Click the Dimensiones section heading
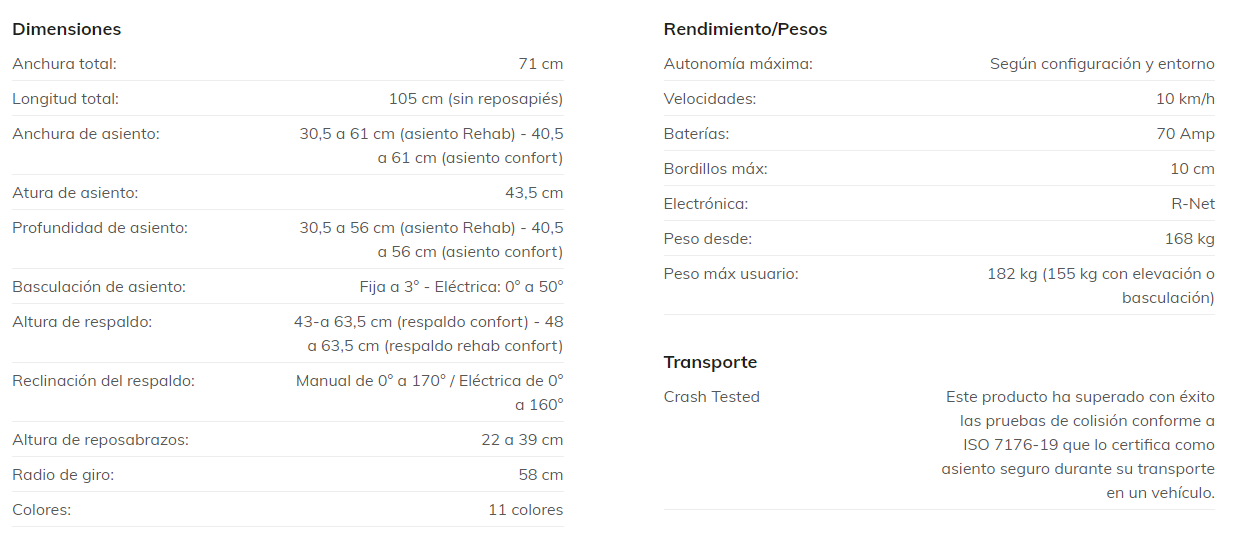This screenshot has width=1239, height=542. (x=67, y=29)
